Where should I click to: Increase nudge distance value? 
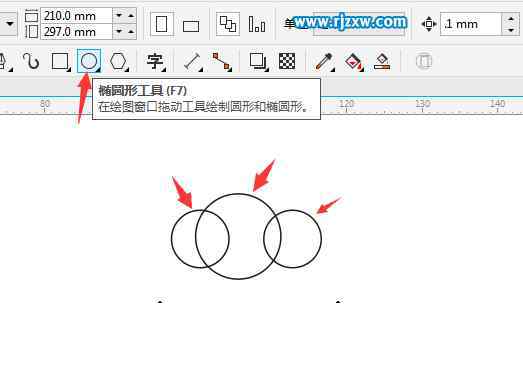pyautogui.click(x=511, y=19)
